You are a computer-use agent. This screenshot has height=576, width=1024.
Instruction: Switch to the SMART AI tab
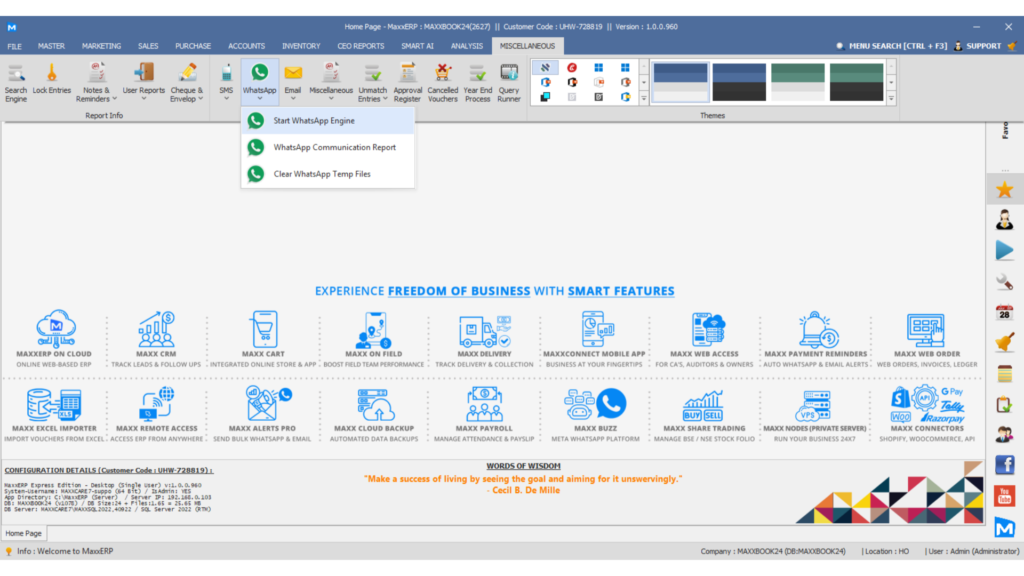pos(417,46)
